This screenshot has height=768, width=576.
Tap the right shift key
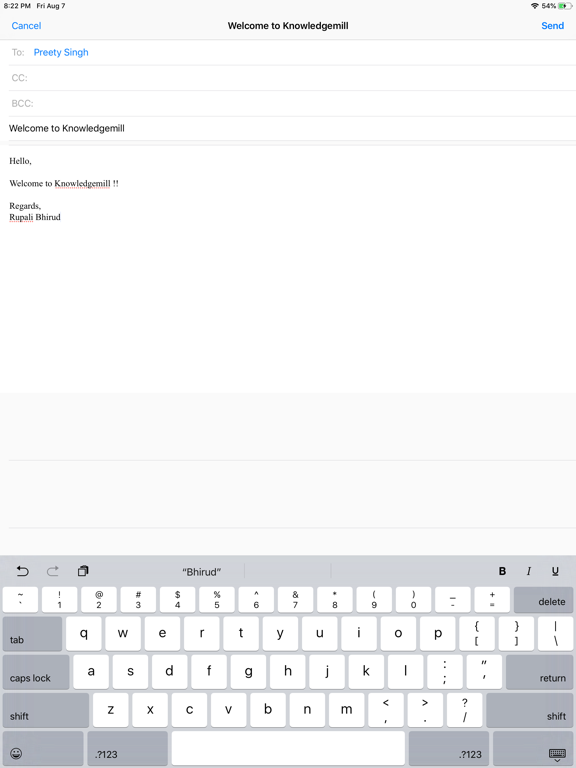click(x=529, y=710)
